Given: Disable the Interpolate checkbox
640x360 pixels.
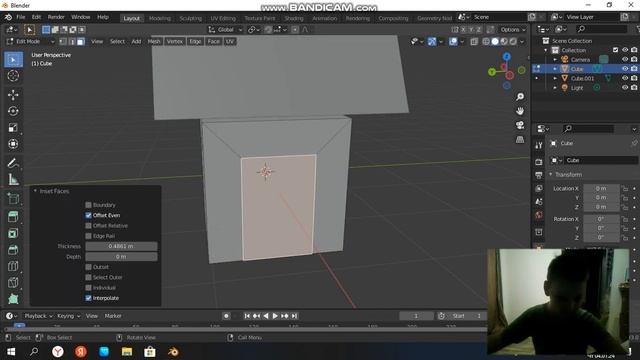Looking at the screenshot, I should [x=88, y=298].
